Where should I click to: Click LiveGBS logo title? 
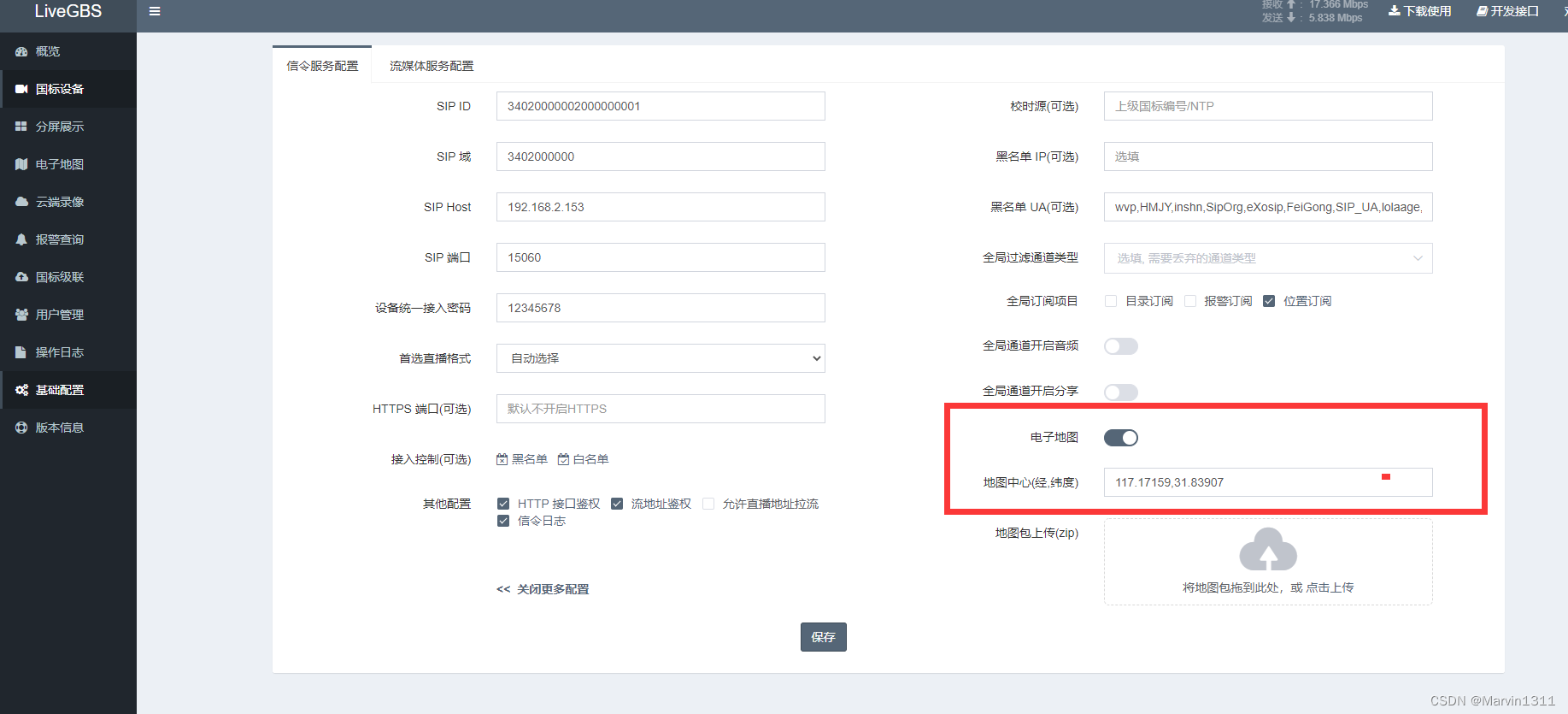pos(68,12)
